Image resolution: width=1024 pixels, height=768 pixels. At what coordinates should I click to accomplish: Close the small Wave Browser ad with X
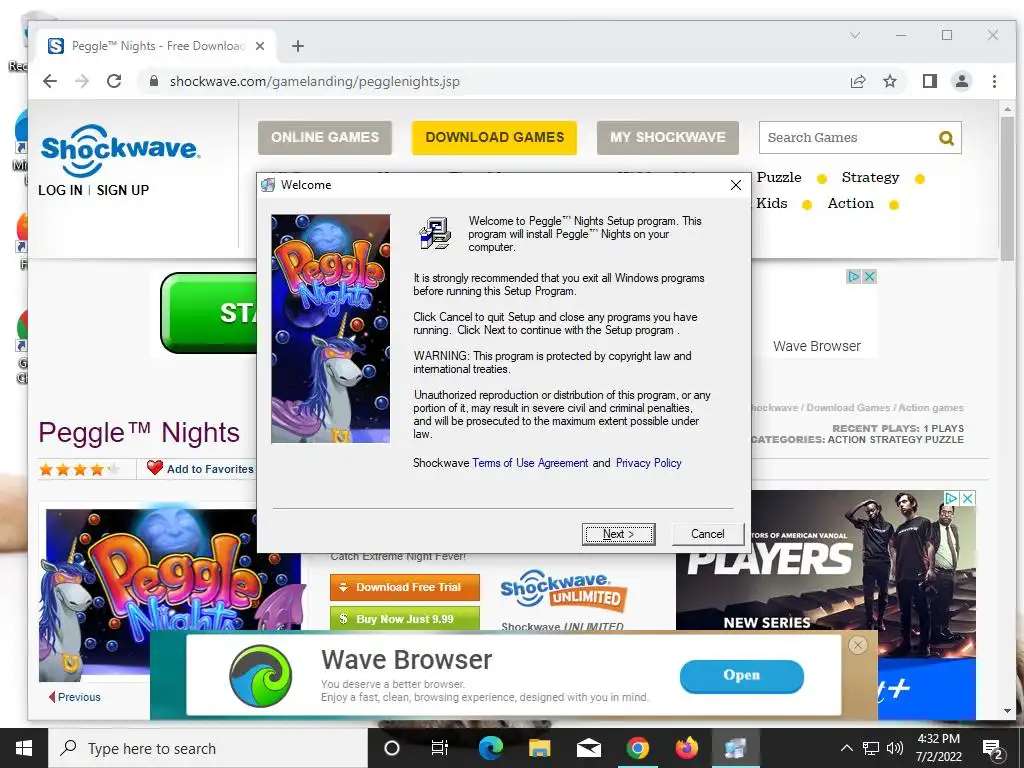coord(869,276)
